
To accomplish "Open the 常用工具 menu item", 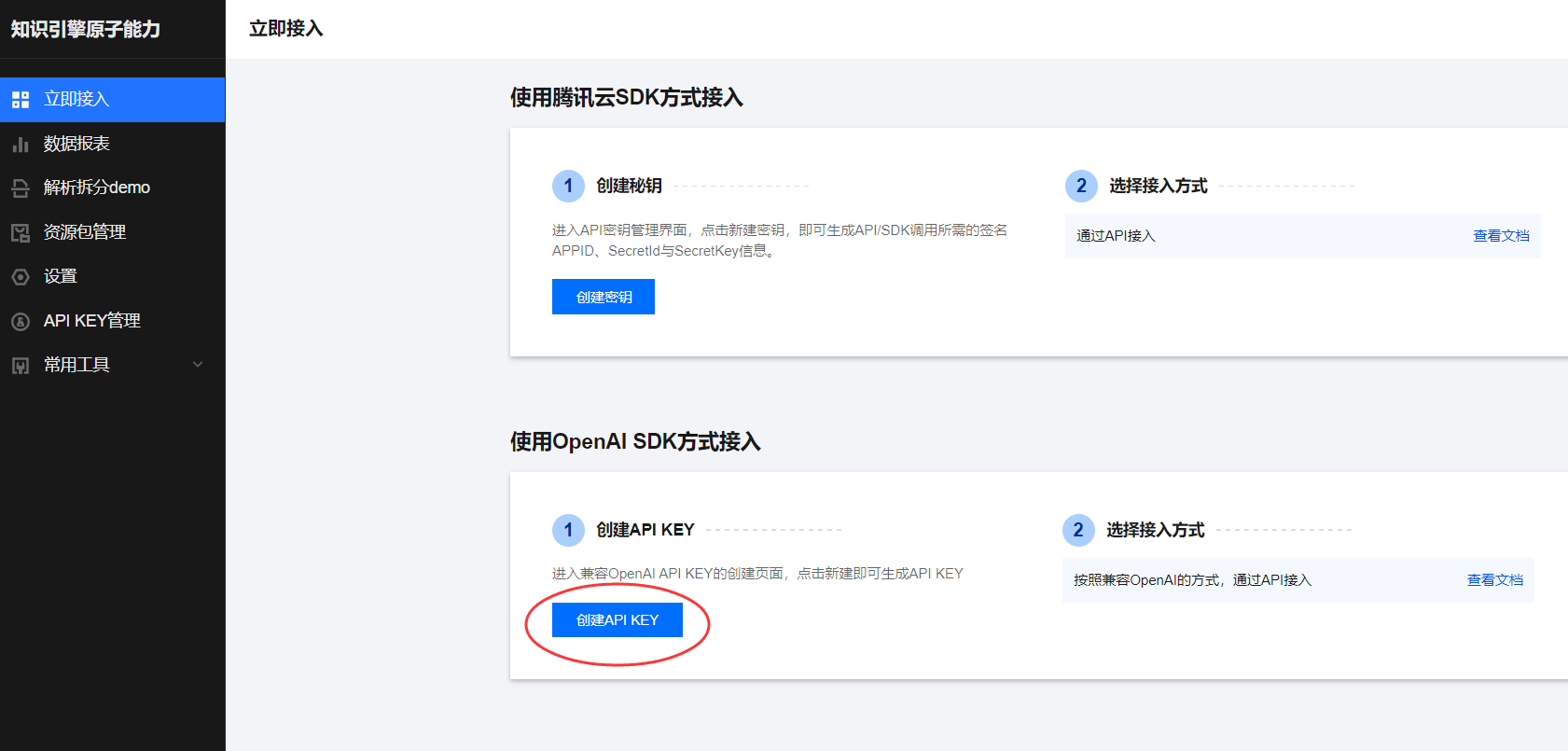I will pyautogui.click(x=112, y=365).
